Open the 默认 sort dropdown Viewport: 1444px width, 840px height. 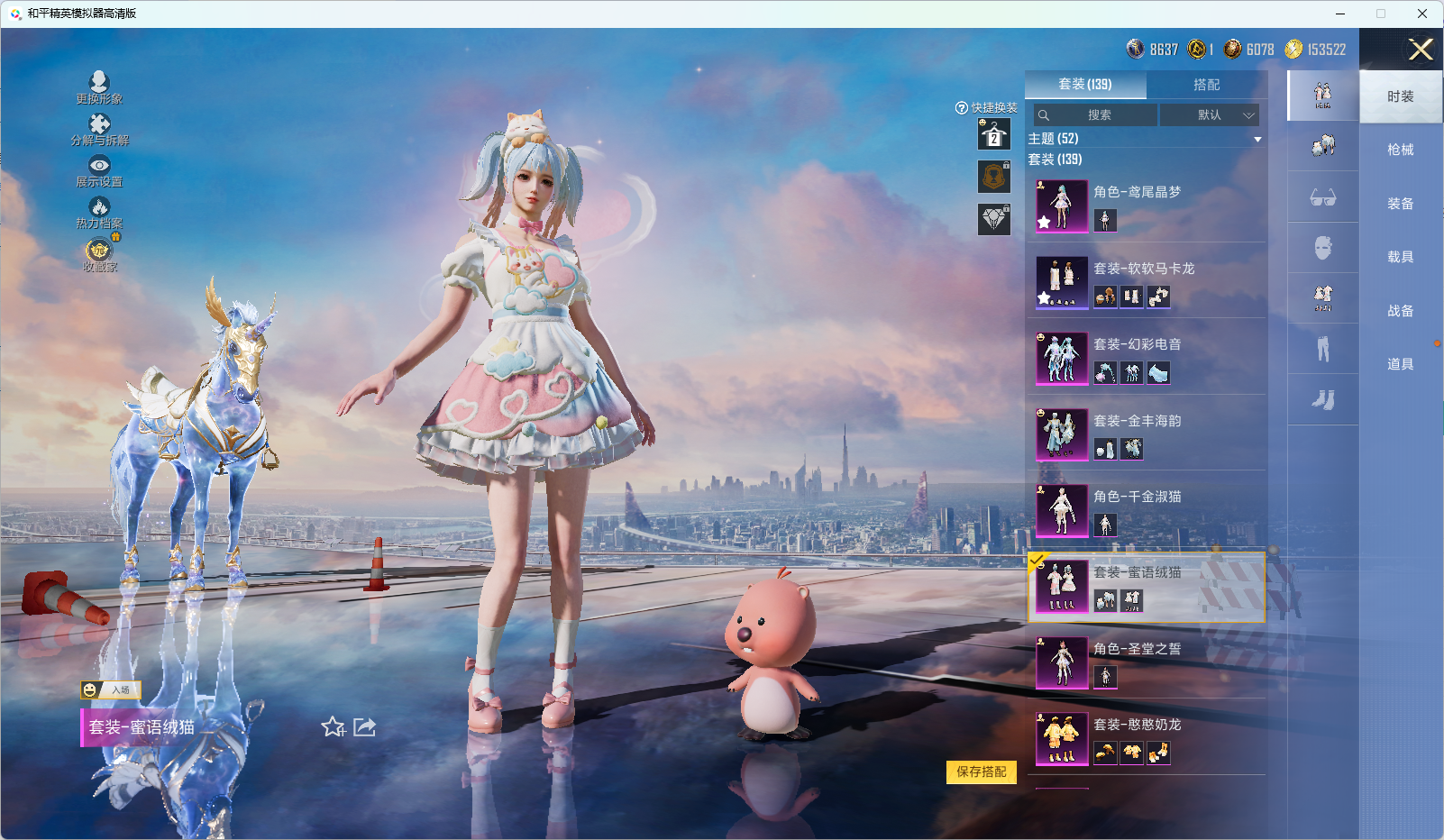click(x=1209, y=115)
